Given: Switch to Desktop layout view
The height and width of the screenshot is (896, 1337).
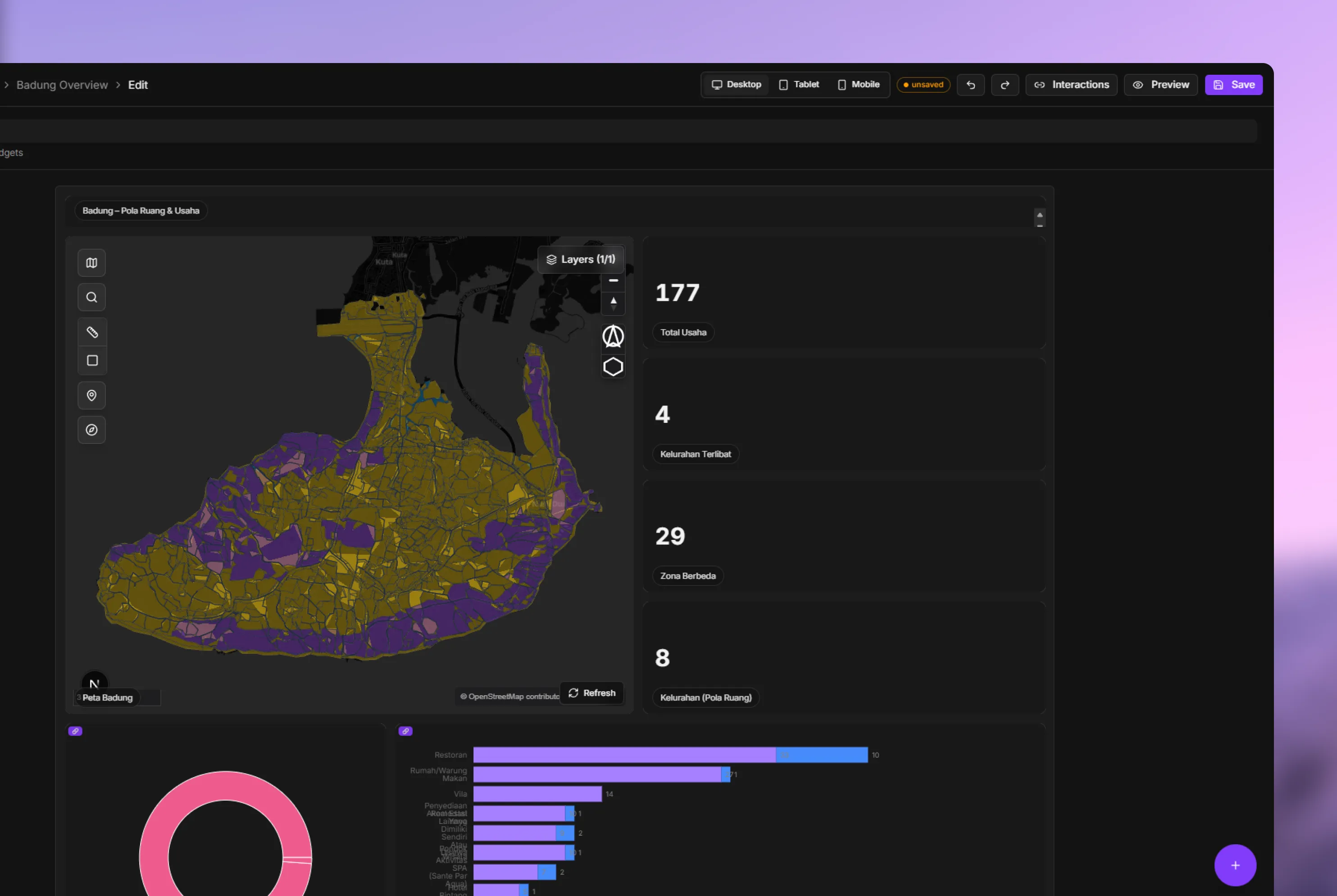Looking at the screenshot, I should (x=736, y=85).
